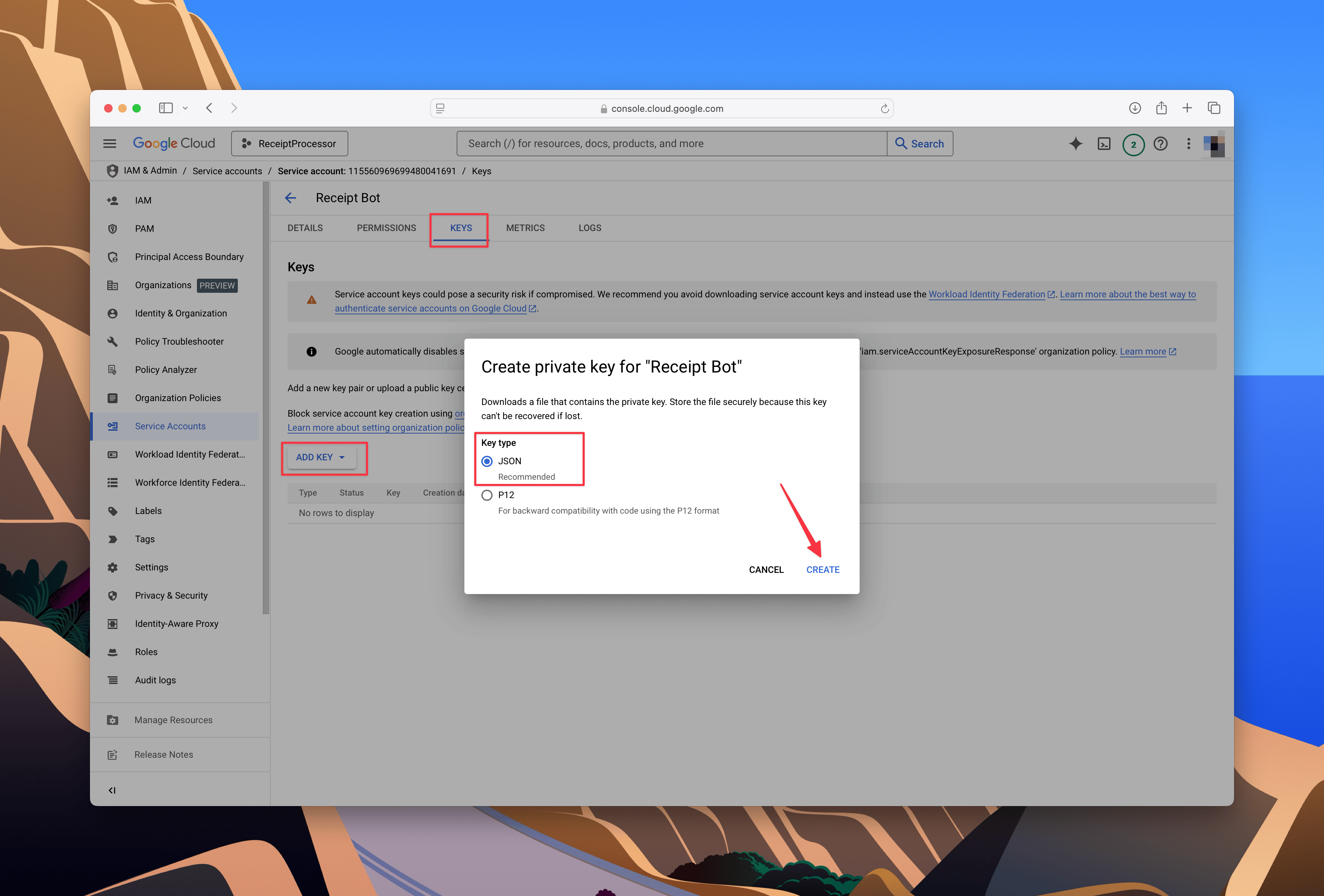Screen dimensions: 1324x896
Task: Toggle Safari sidebar icon
Action: coord(166,108)
